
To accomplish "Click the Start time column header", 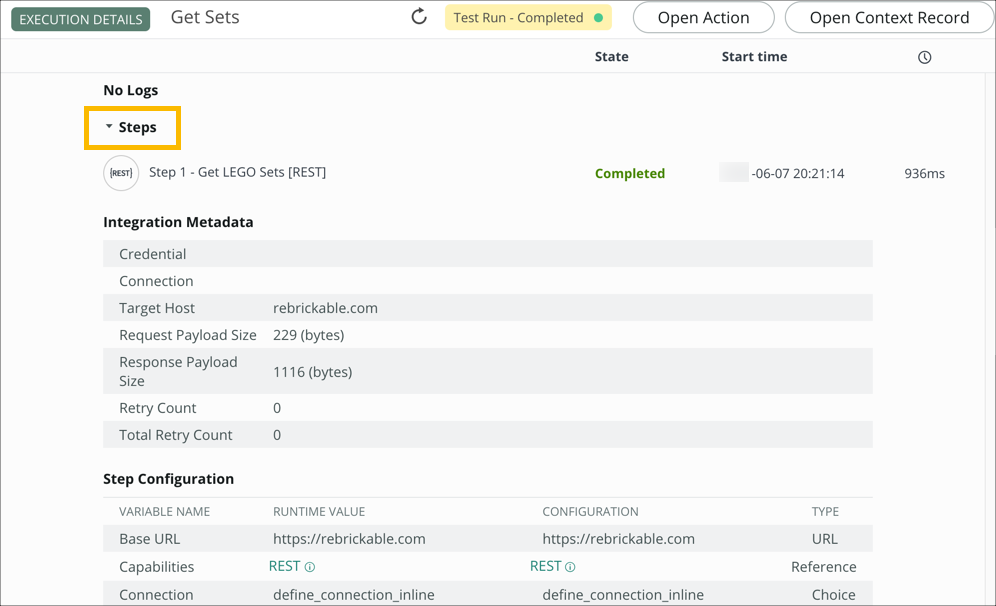I will [x=754, y=56].
